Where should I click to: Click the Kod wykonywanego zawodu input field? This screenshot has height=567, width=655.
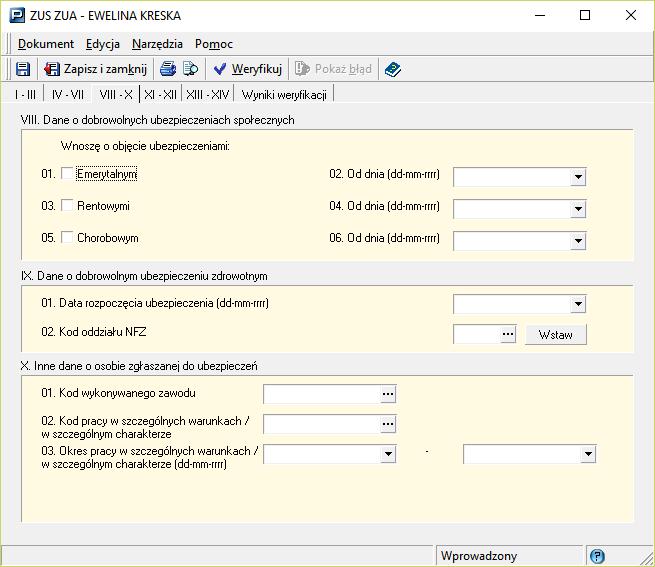tap(322, 394)
